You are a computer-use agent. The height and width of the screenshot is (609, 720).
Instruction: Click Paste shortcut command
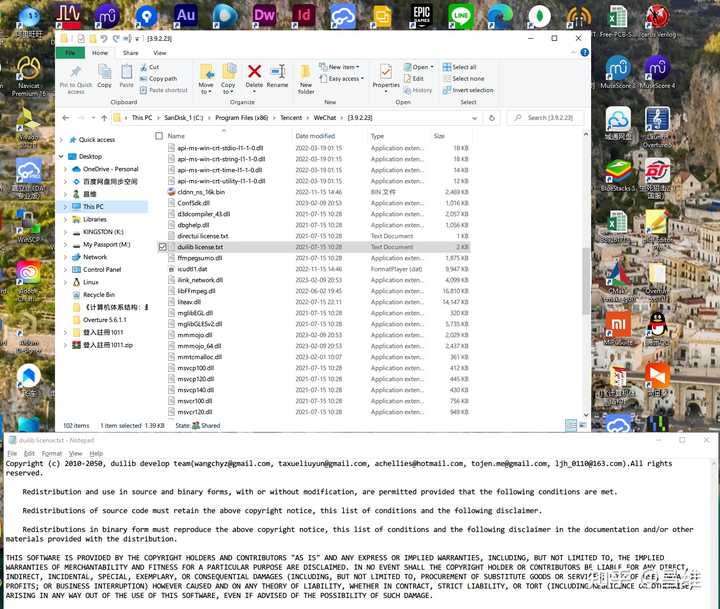coord(163,90)
